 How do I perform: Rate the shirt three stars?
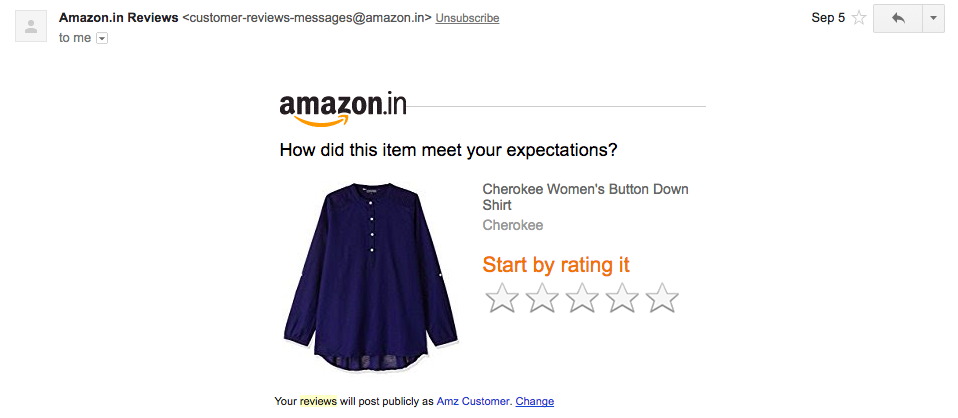[x=582, y=298]
